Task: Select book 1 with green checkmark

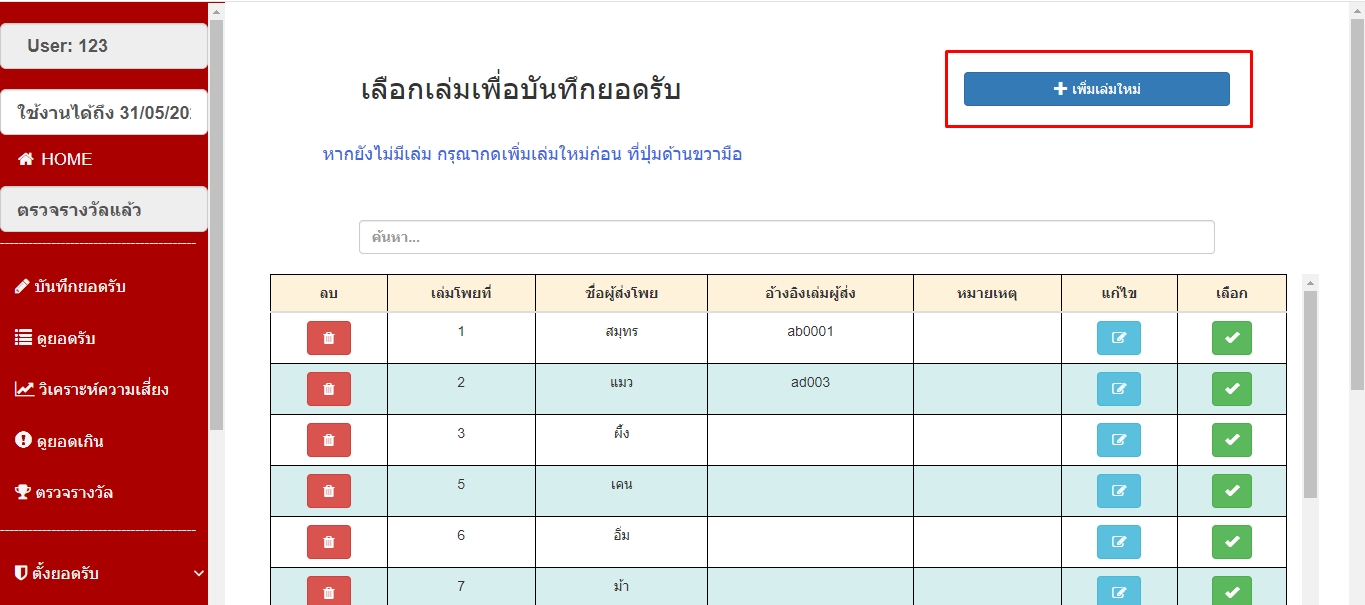Action: point(1231,338)
